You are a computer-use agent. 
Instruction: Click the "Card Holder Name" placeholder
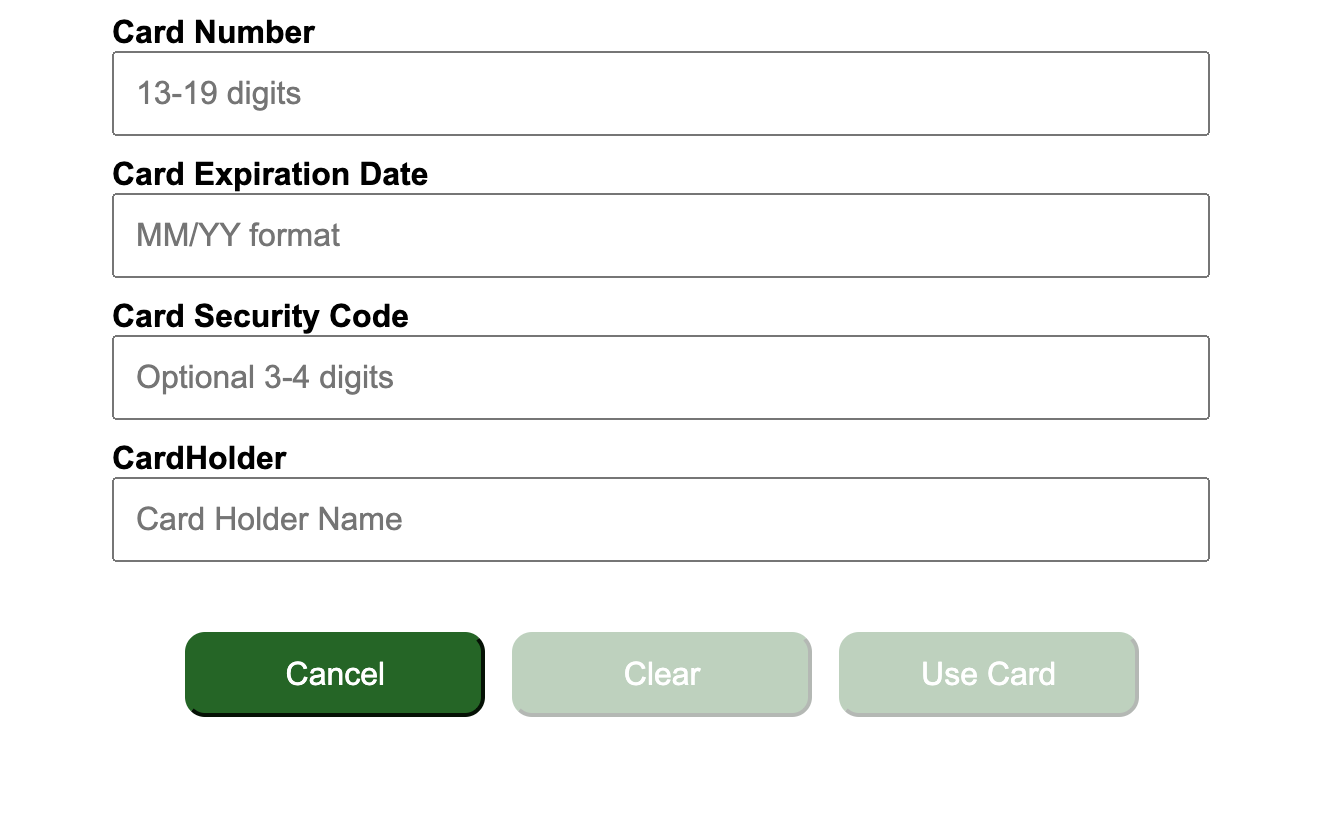point(269,520)
